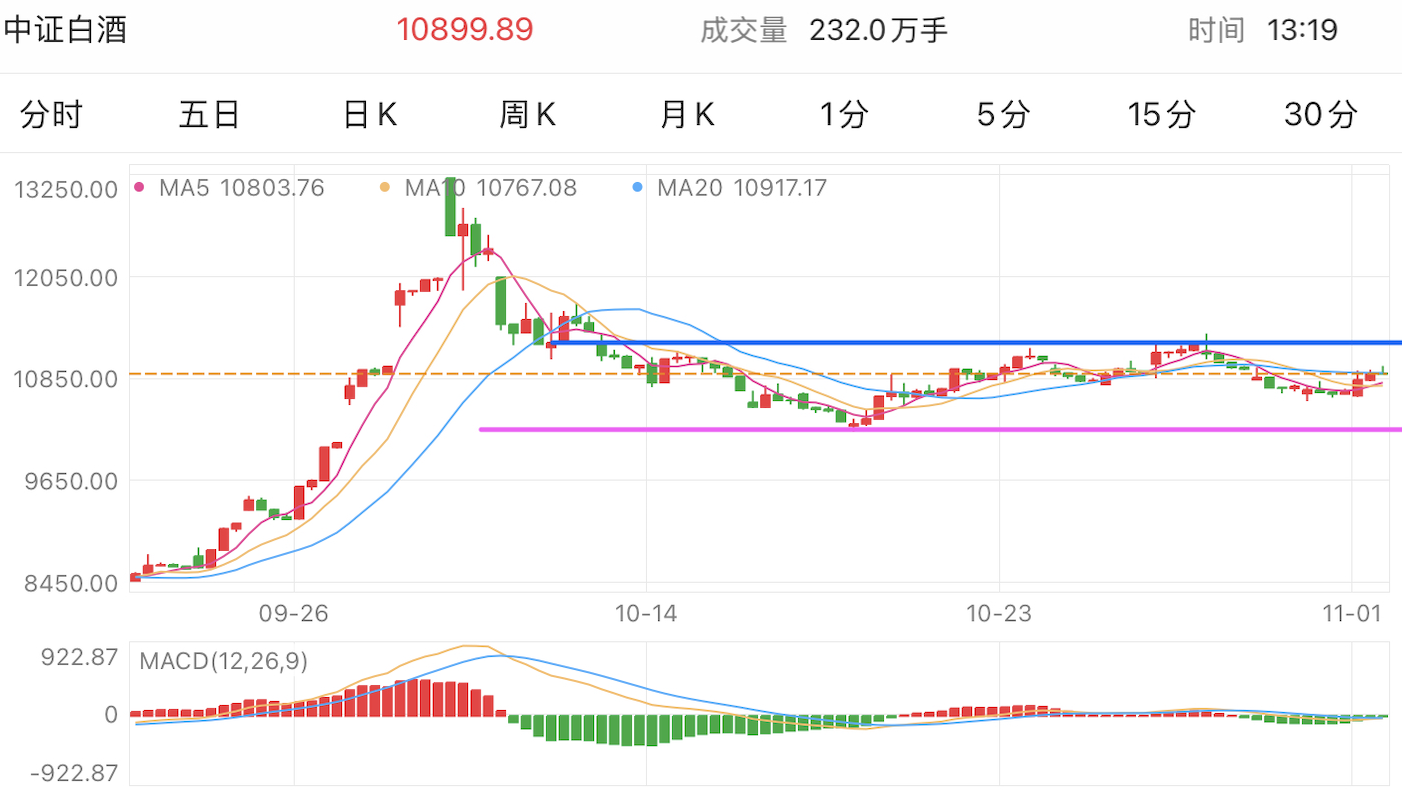Click the MACD zero axis label
The image size is (1402, 792).
(x=111, y=715)
